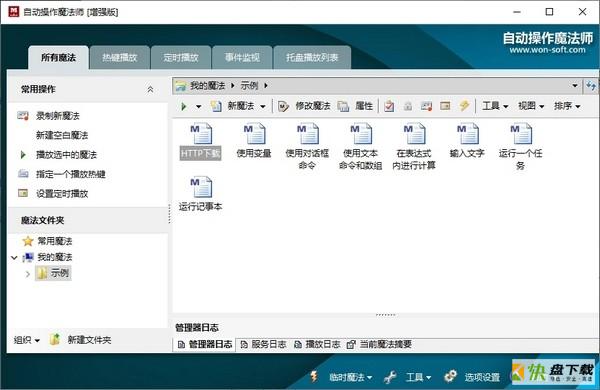Click 我的魔法 in the path bar
The width and height of the screenshot is (600, 390).
pos(207,86)
